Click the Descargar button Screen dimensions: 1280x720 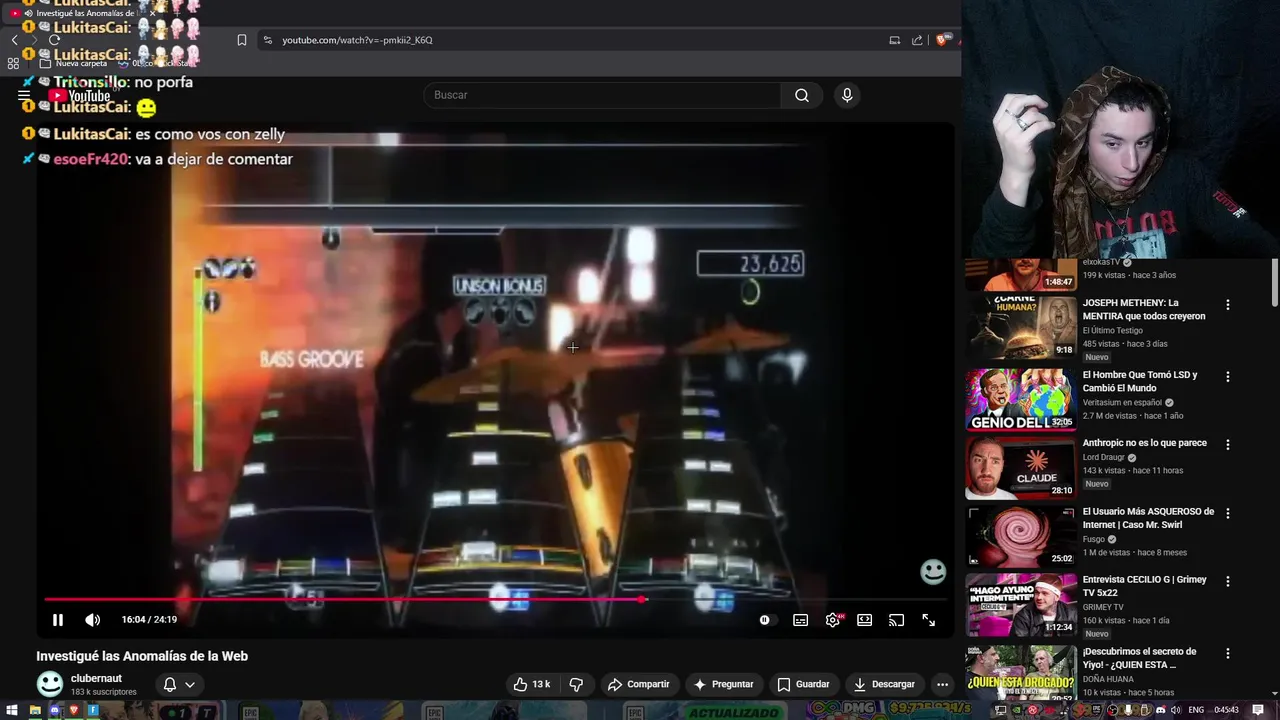pyautogui.click(x=884, y=684)
